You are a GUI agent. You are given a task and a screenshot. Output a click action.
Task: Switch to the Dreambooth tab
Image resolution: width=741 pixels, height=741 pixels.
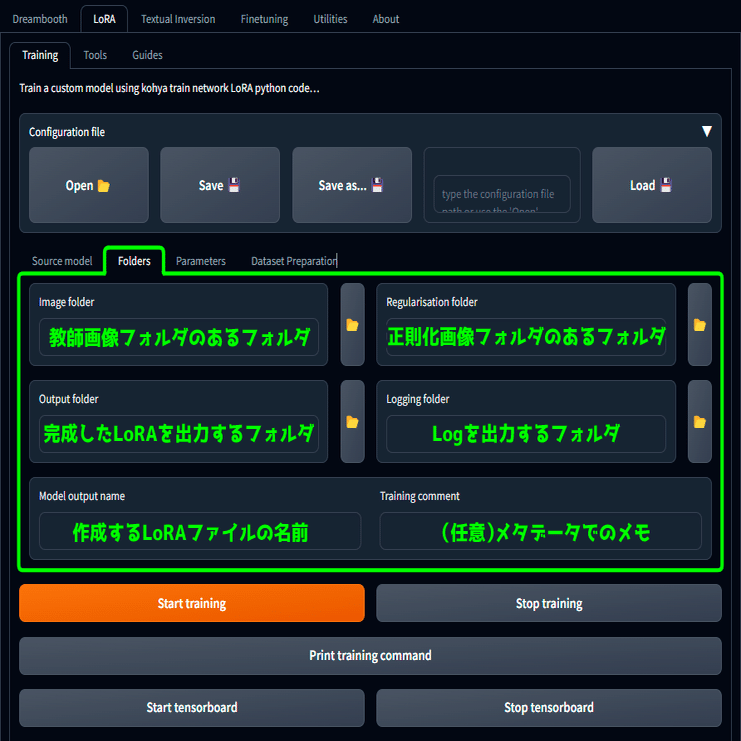[40, 19]
